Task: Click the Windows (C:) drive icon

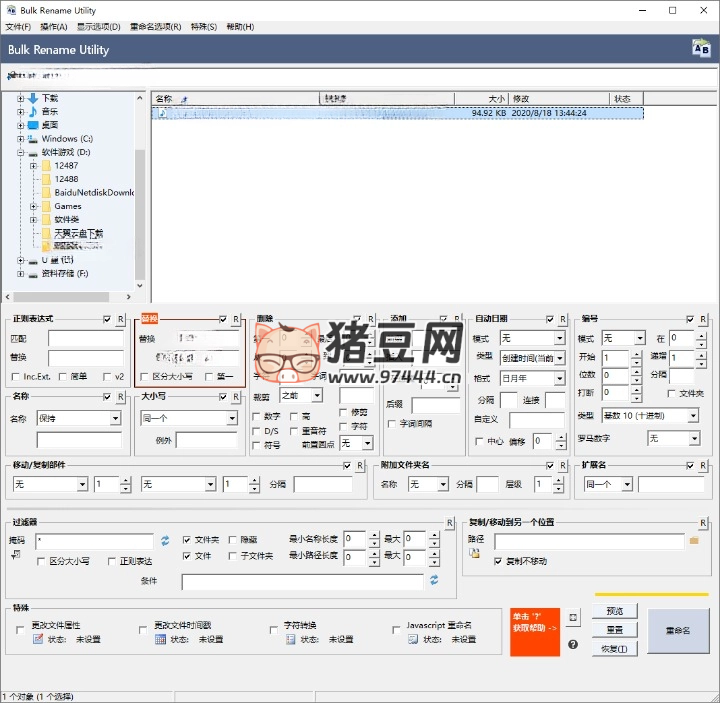Action: pos(33,138)
